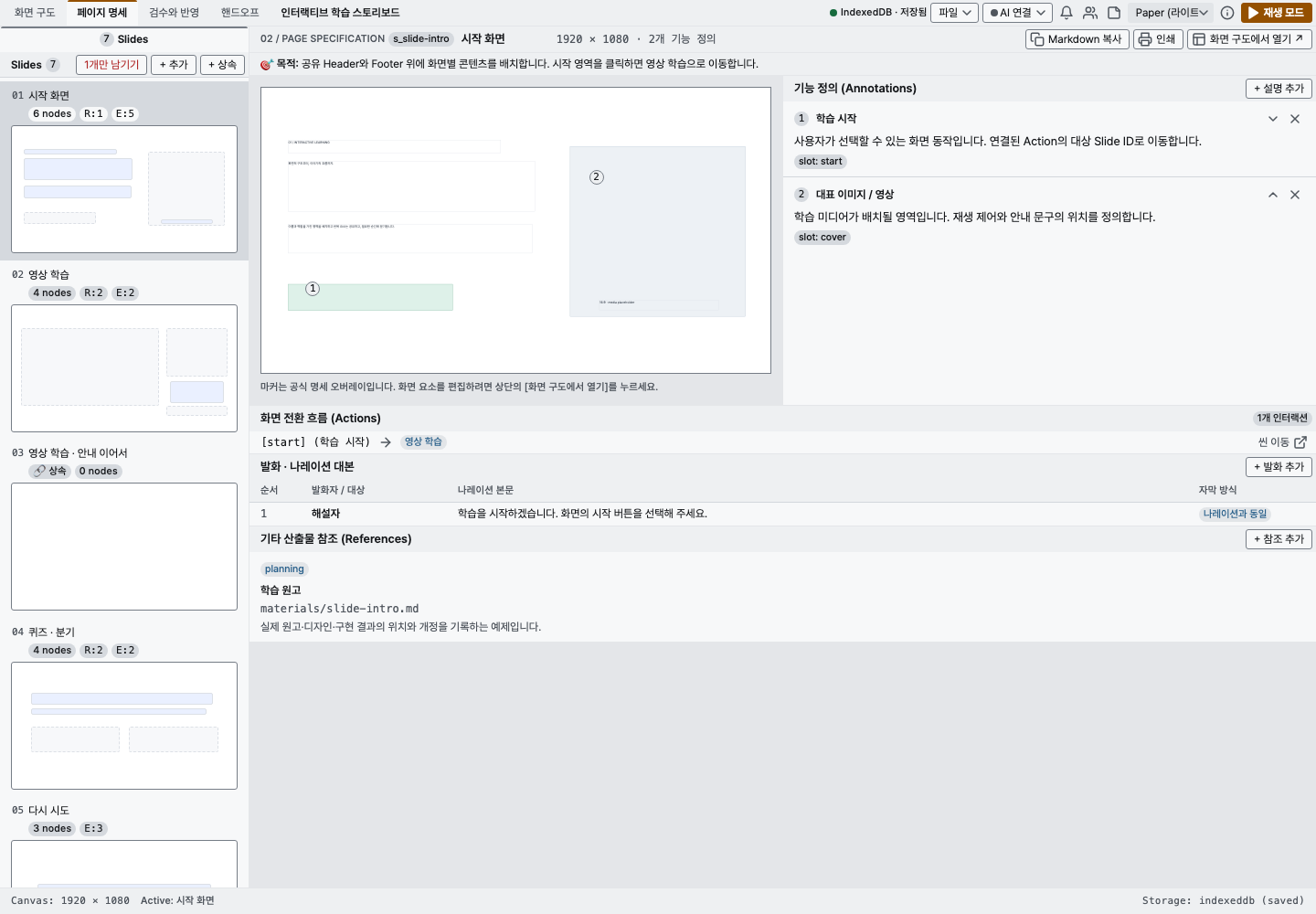Click the R:1 badge on slide 01
This screenshot has width=1316, height=914.
tap(93, 114)
